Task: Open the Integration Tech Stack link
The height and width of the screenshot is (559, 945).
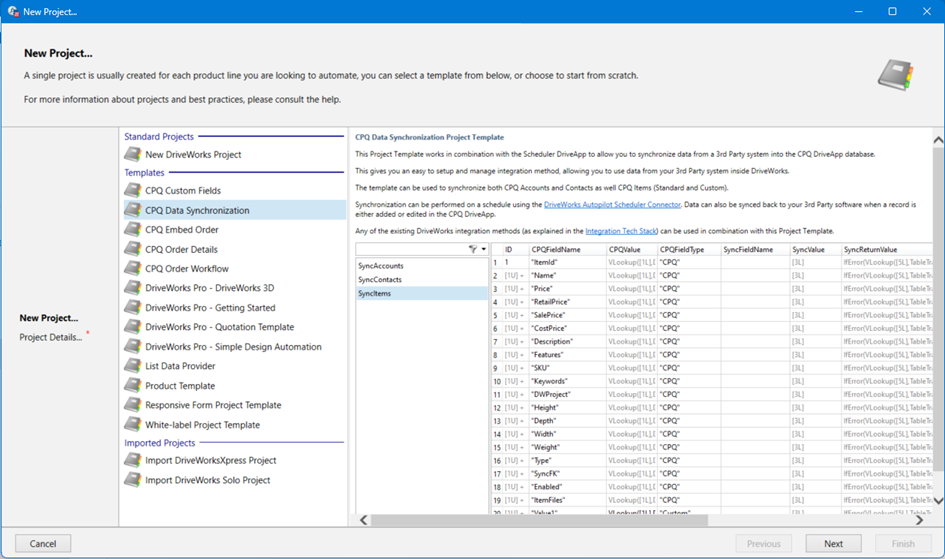Action: pos(621,231)
